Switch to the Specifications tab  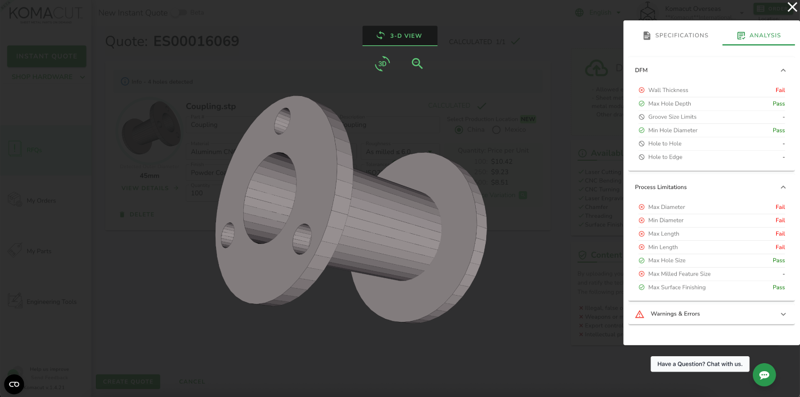click(675, 35)
